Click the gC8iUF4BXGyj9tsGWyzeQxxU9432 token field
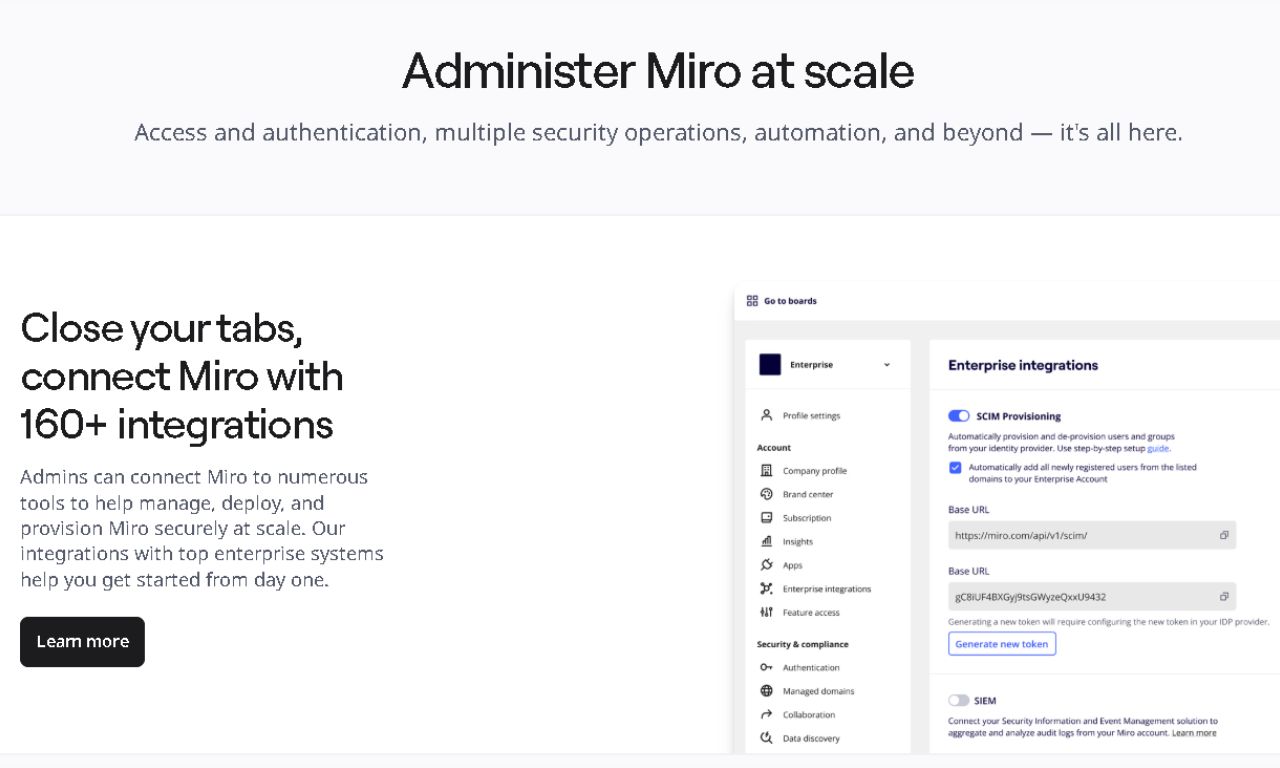Image resolution: width=1280 pixels, height=768 pixels. [x=1092, y=597]
